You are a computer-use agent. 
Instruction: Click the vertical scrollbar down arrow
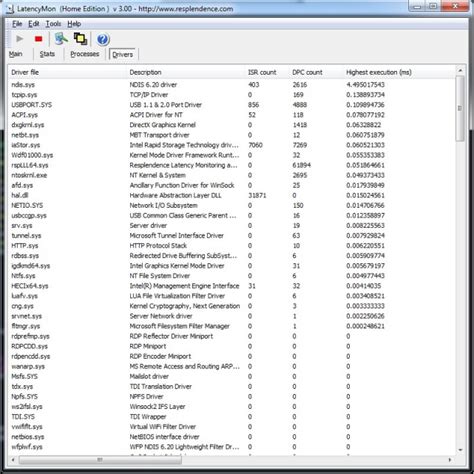point(460,450)
